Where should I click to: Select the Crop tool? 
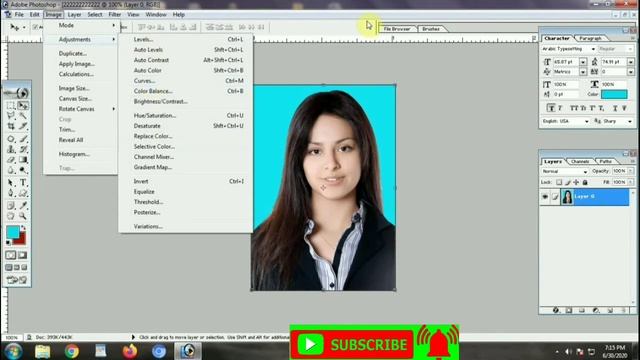(11, 126)
